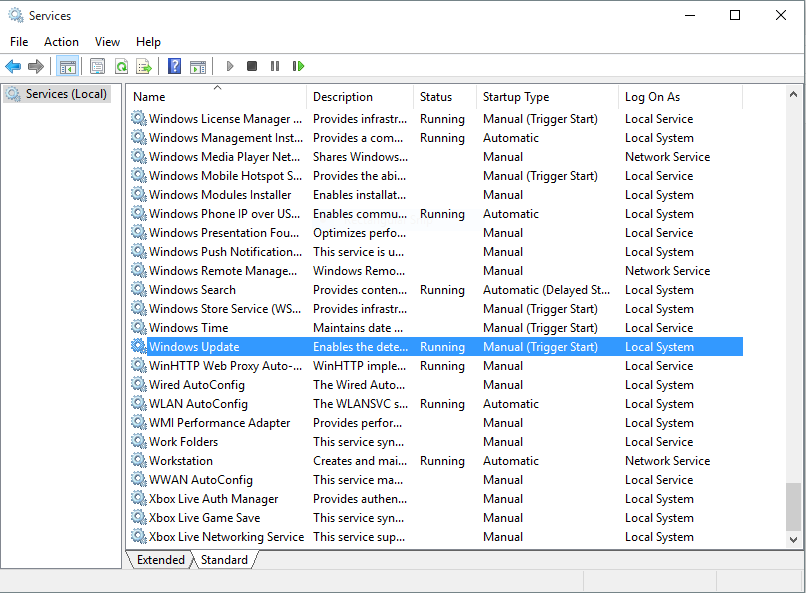
Task: Click 'Maintains date ...' description cell
Action: [358, 328]
